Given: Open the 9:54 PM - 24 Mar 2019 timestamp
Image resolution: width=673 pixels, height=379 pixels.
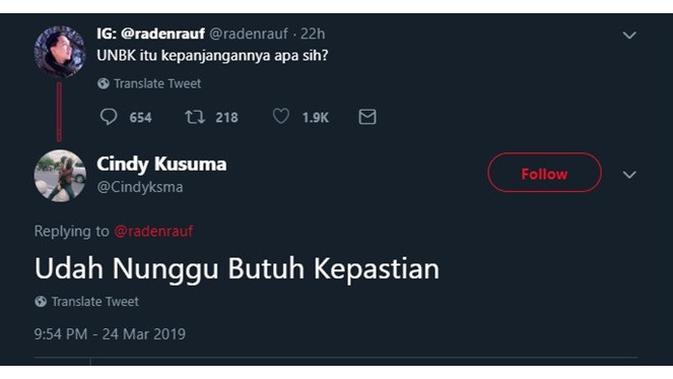Looking at the screenshot, I should point(110,334).
